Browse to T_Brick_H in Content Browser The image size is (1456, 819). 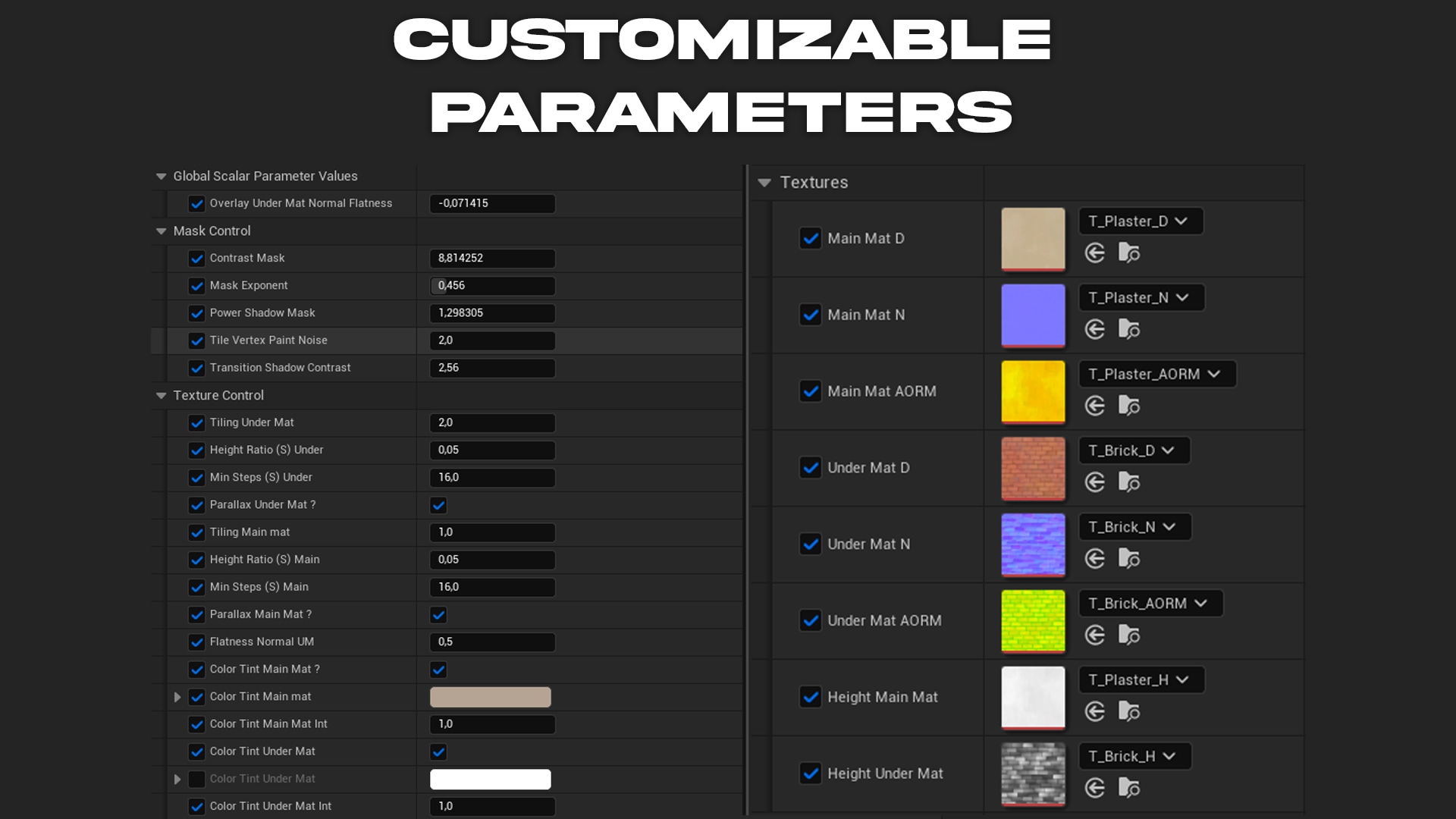click(1129, 789)
